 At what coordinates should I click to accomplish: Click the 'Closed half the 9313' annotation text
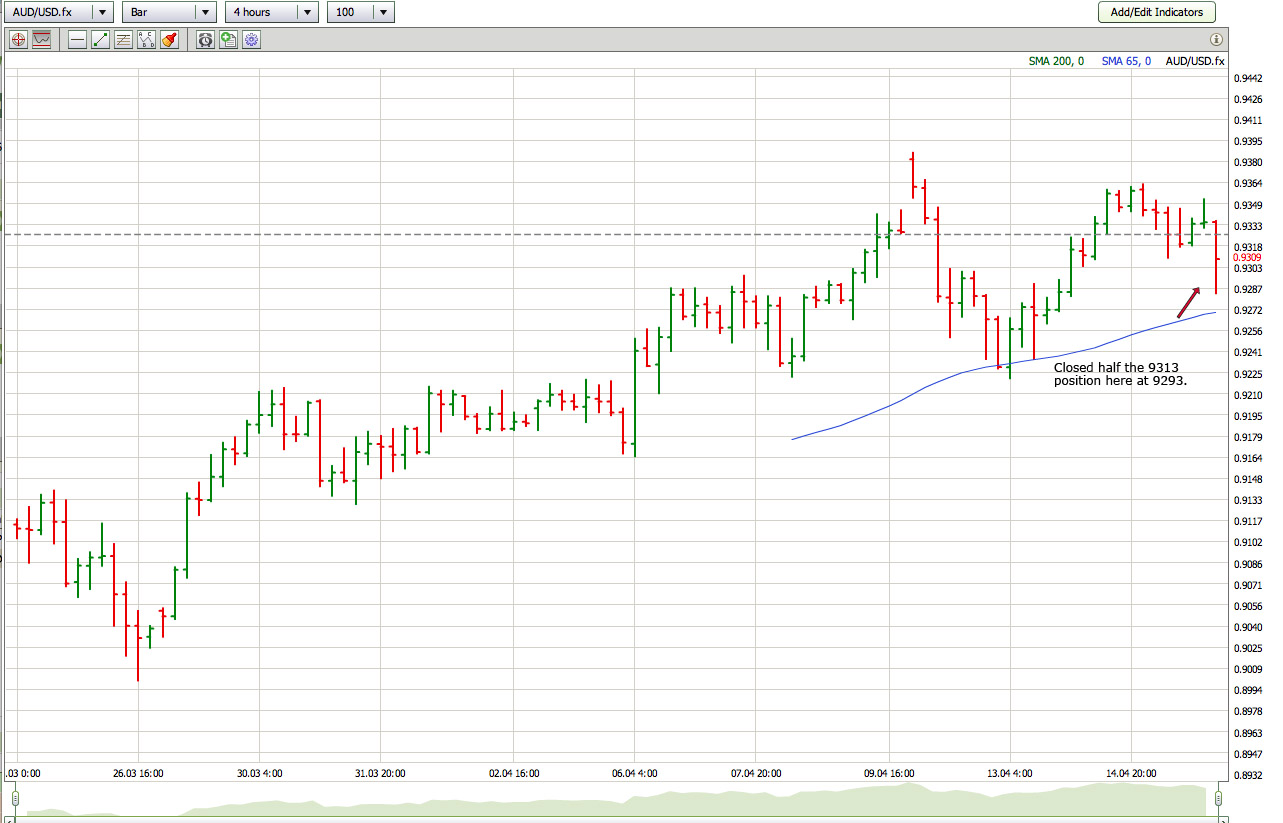(x=1119, y=374)
